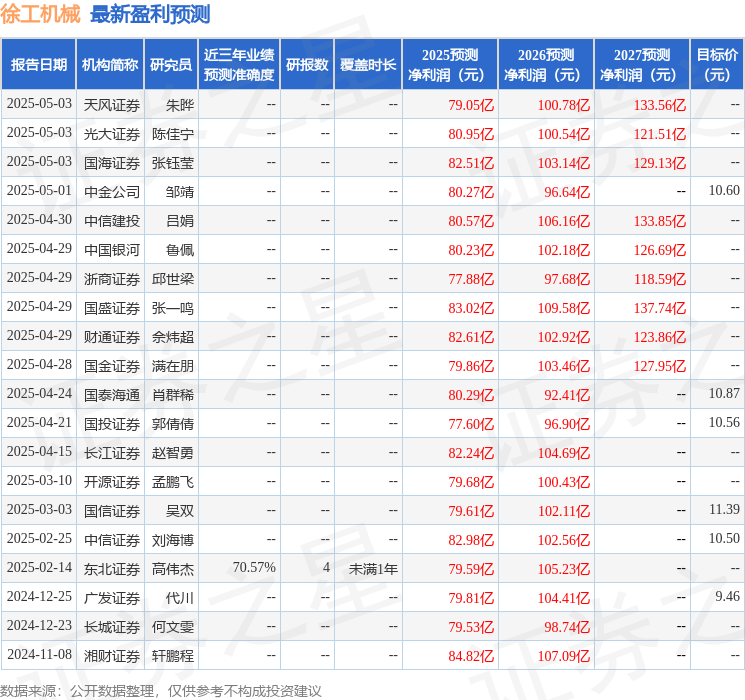Screen dimensions: 745x700
Task: Click analyst name 陈佳宁
Action: [173, 134]
